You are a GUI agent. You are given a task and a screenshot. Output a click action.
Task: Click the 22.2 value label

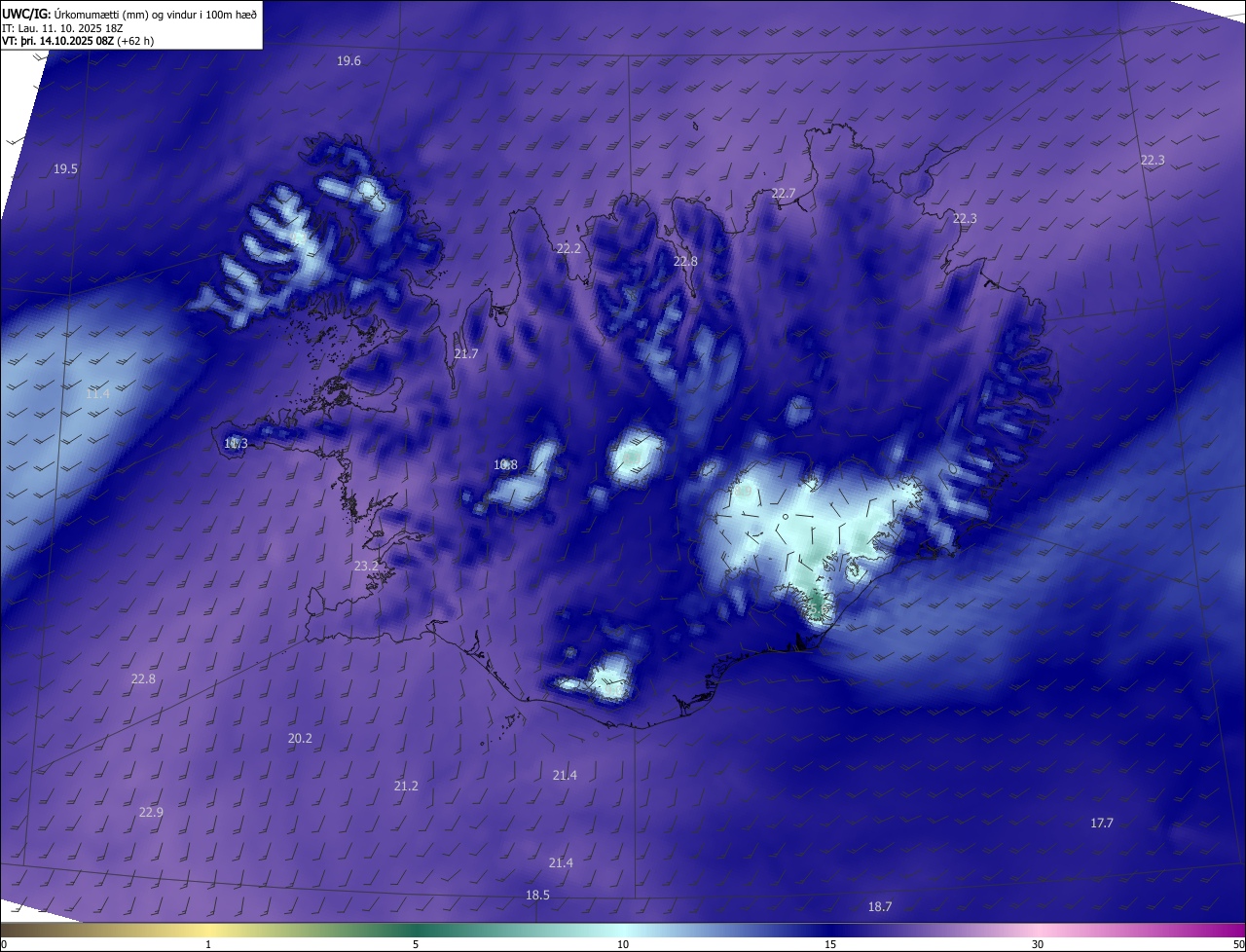568,248
